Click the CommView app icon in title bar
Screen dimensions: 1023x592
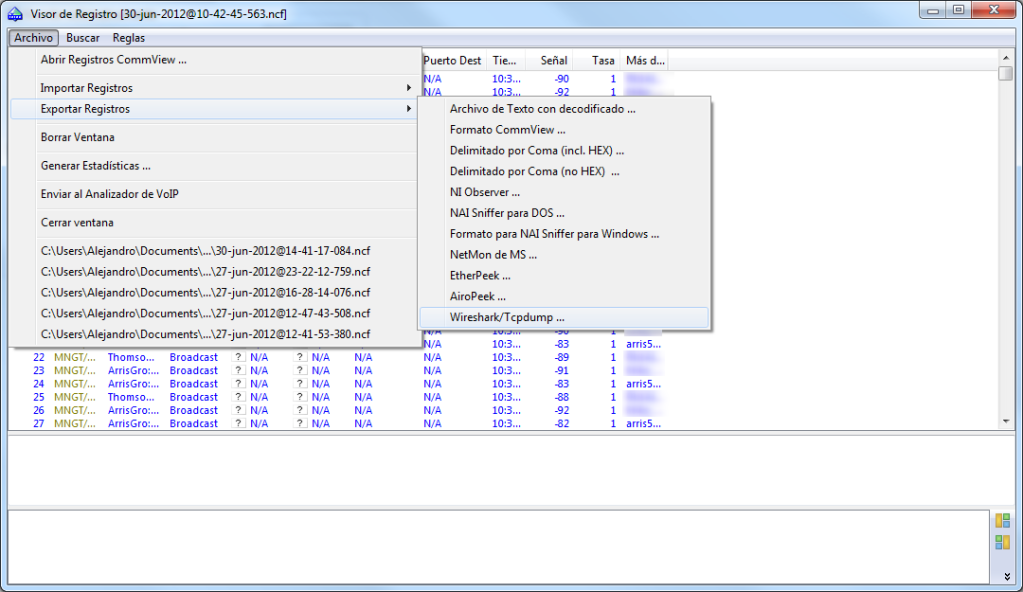tap(15, 14)
